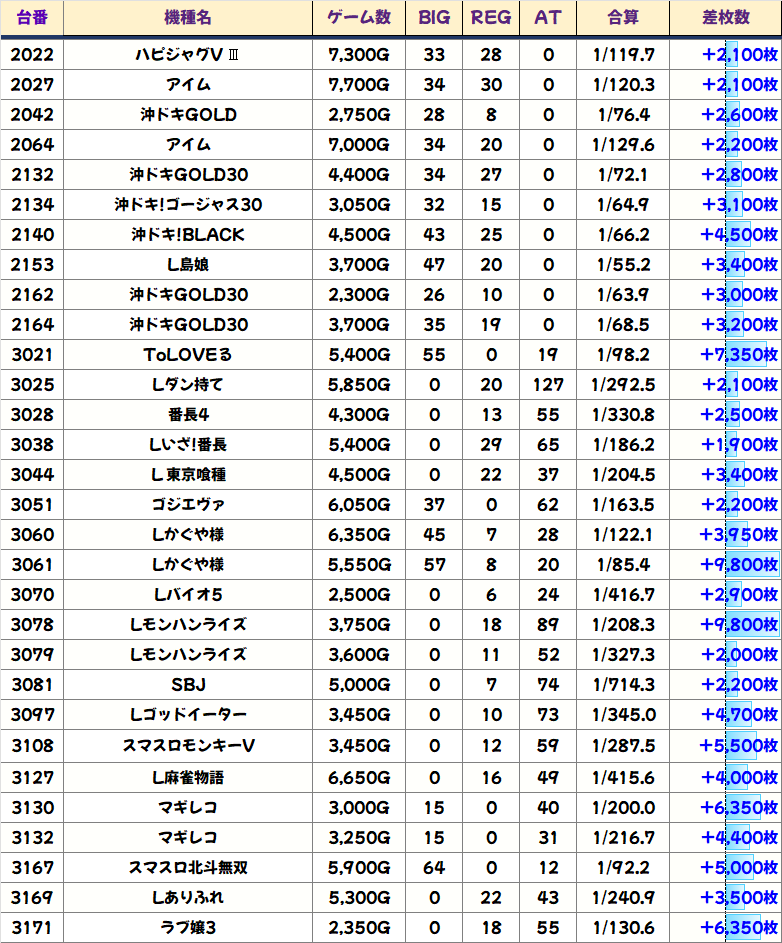Click +7,350枚 for ToLOVEる
782x943 pixels.
(x=739, y=355)
